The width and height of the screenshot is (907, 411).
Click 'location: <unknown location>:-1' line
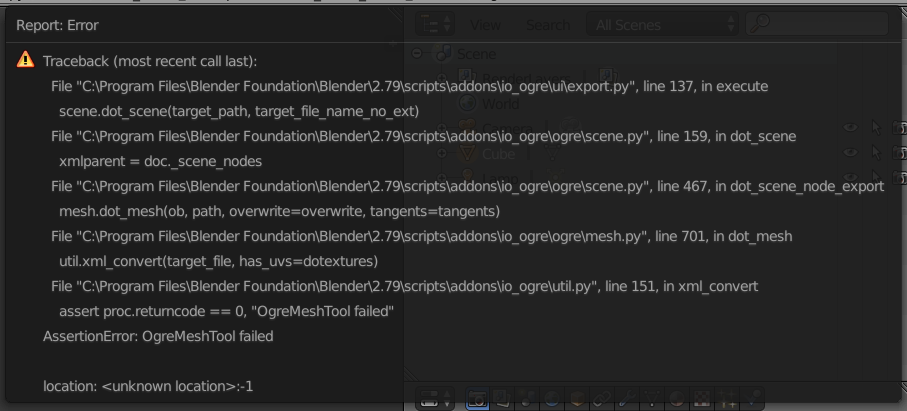point(148,386)
